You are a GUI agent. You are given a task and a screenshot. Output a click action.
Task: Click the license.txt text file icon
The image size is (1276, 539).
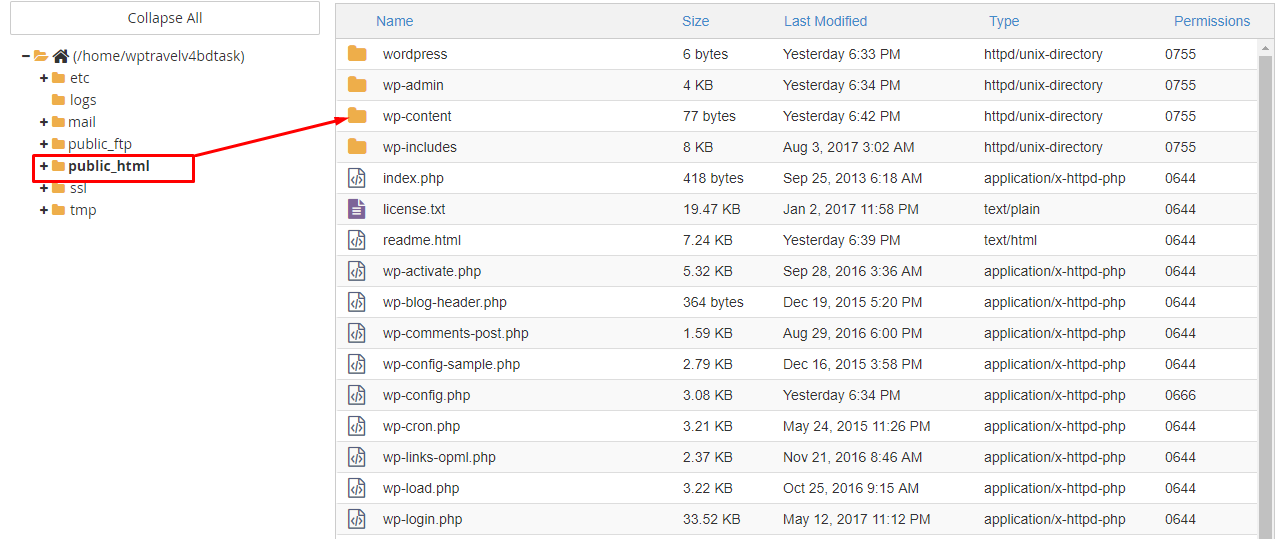point(357,209)
